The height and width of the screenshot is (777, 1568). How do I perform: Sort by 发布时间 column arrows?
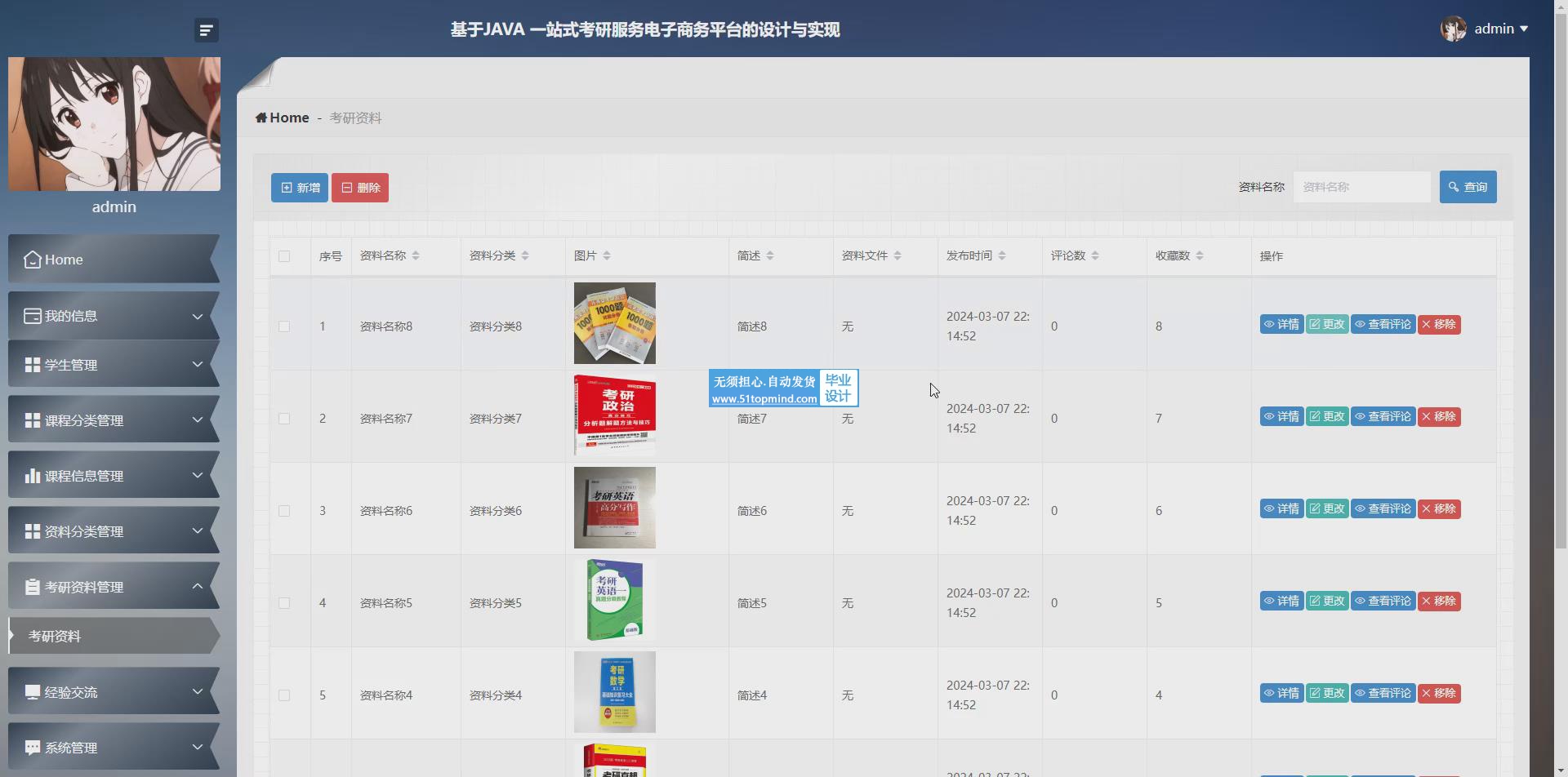click(x=1002, y=256)
